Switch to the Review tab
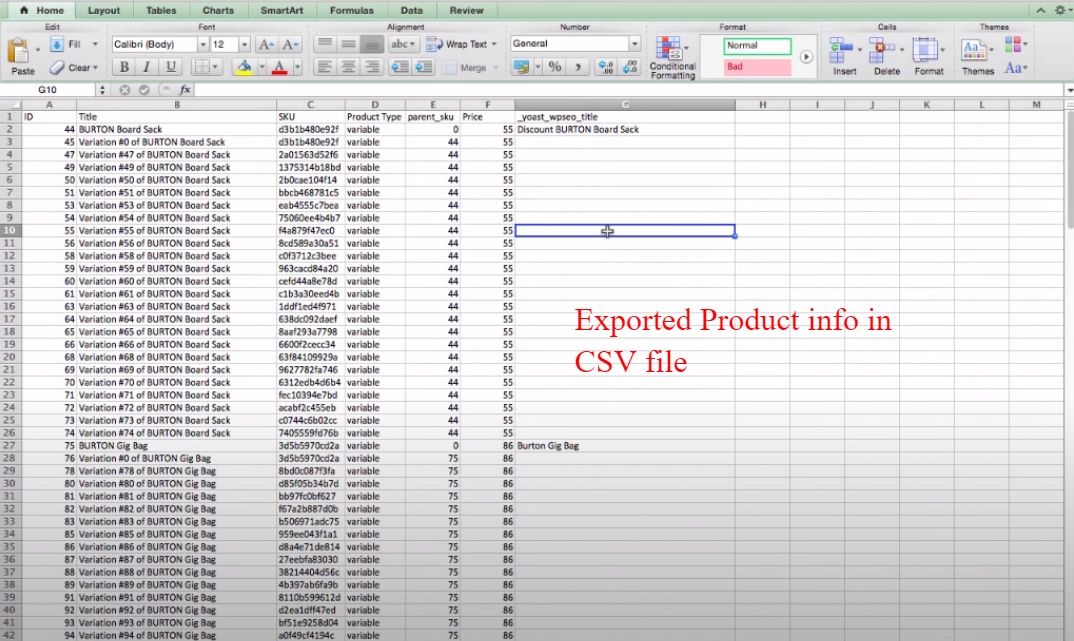 tap(466, 10)
